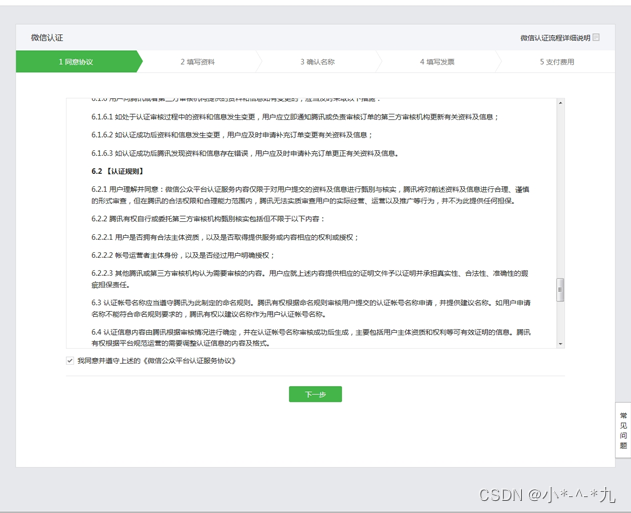The width and height of the screenshot is (631, 513).
Task: Click clause 6.1.6.2 text
Action: click(x=232, y=135)
